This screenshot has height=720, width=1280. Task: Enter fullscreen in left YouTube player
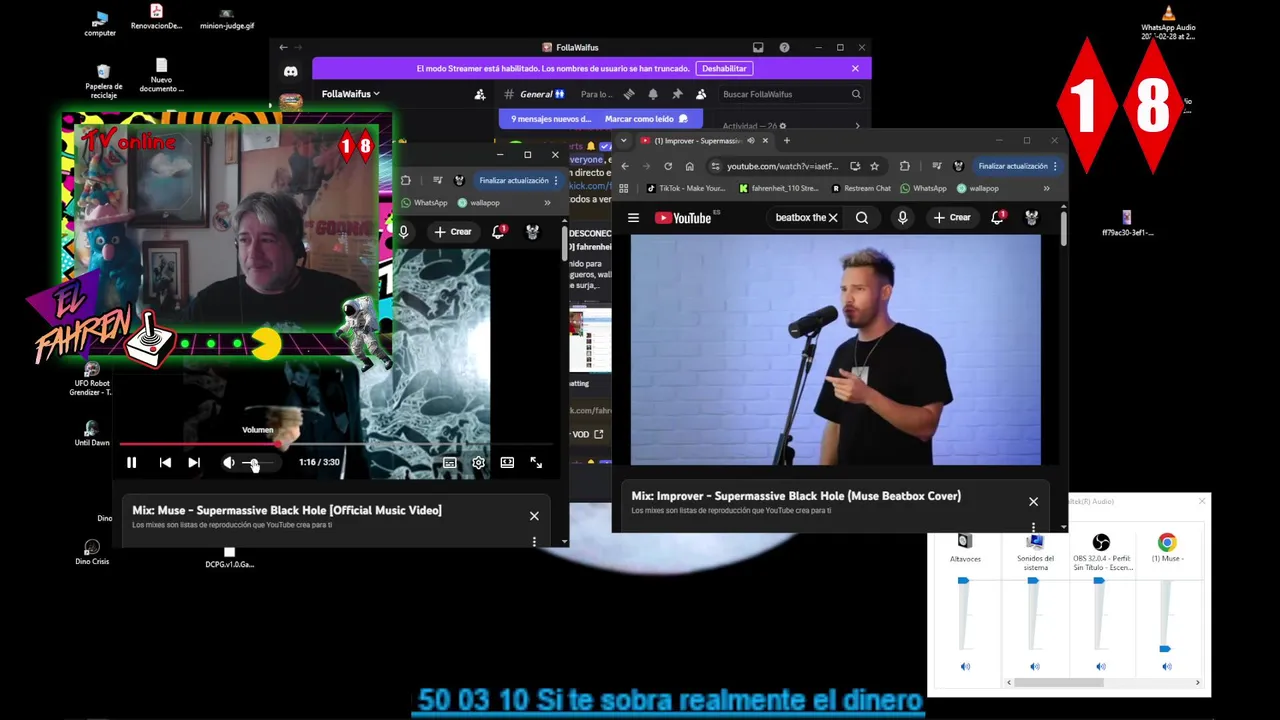(x=536, y=462)
